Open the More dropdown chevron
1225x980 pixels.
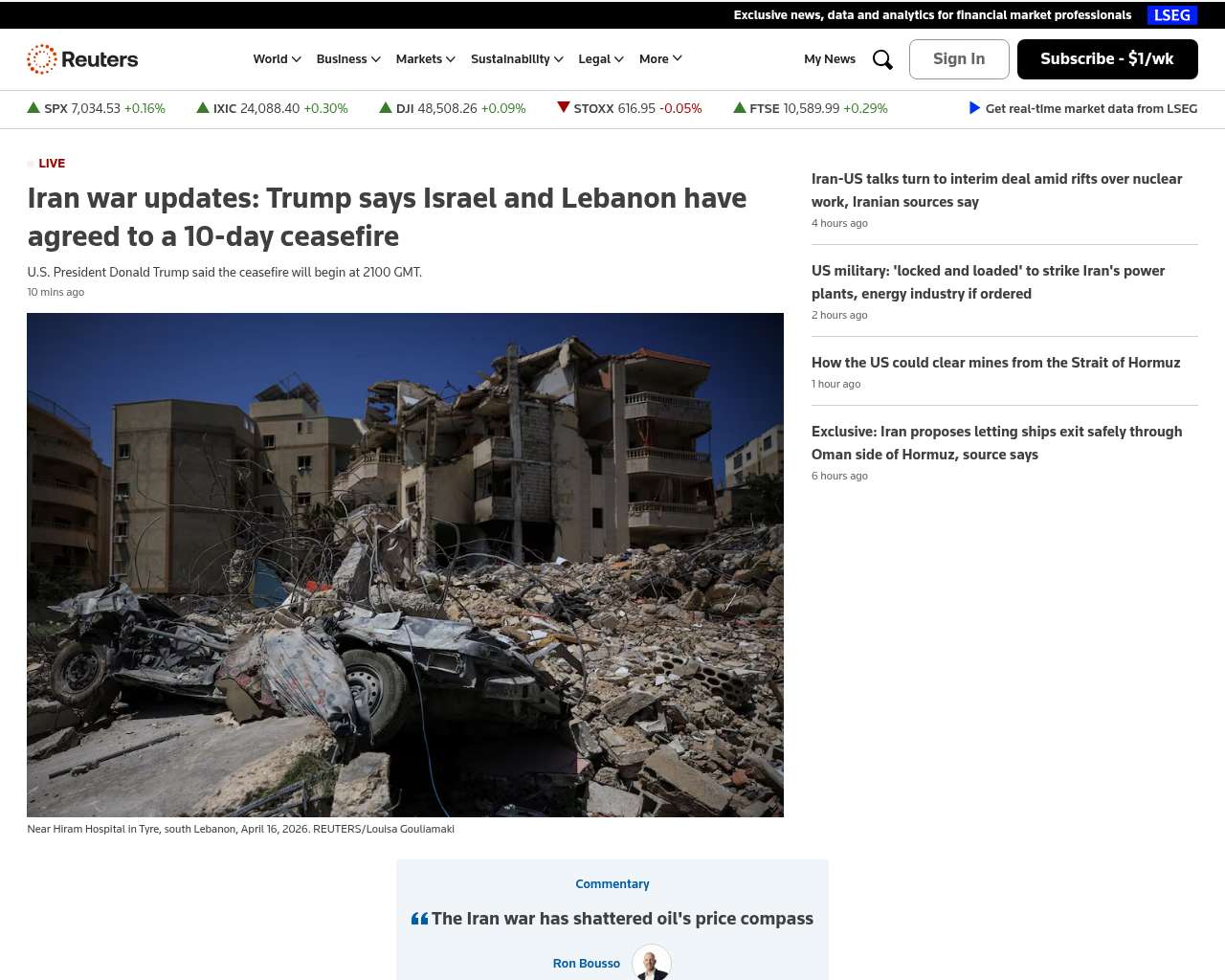[x=678, y=58]
